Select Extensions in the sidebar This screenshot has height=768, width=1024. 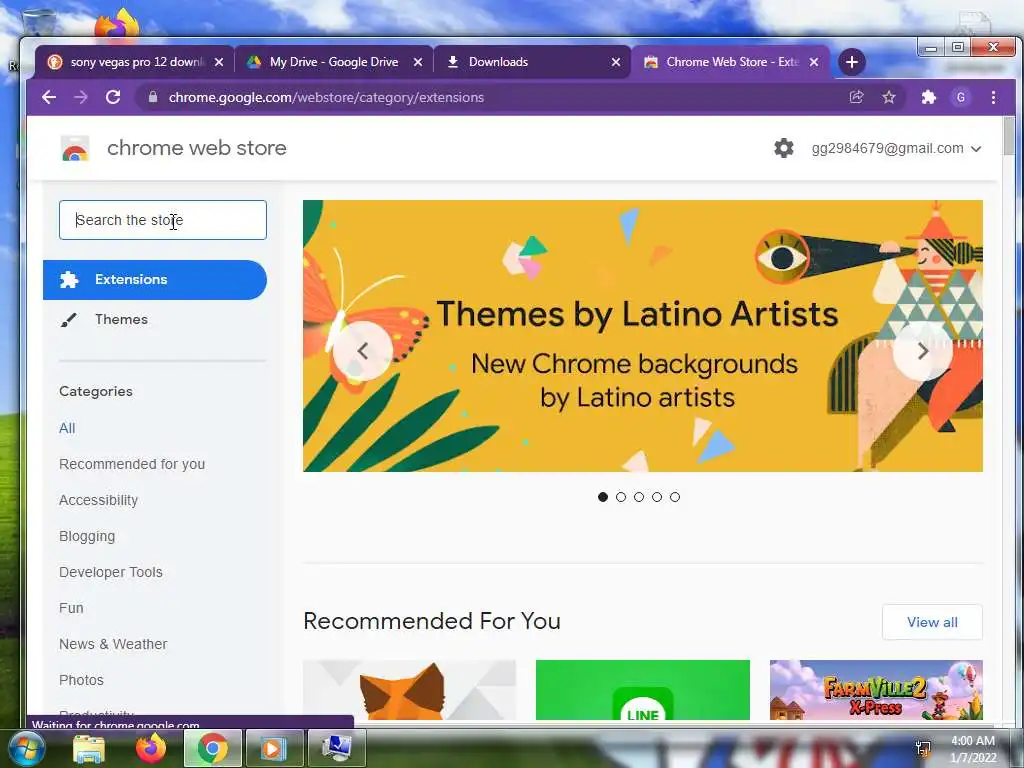(x=155, y=280)
